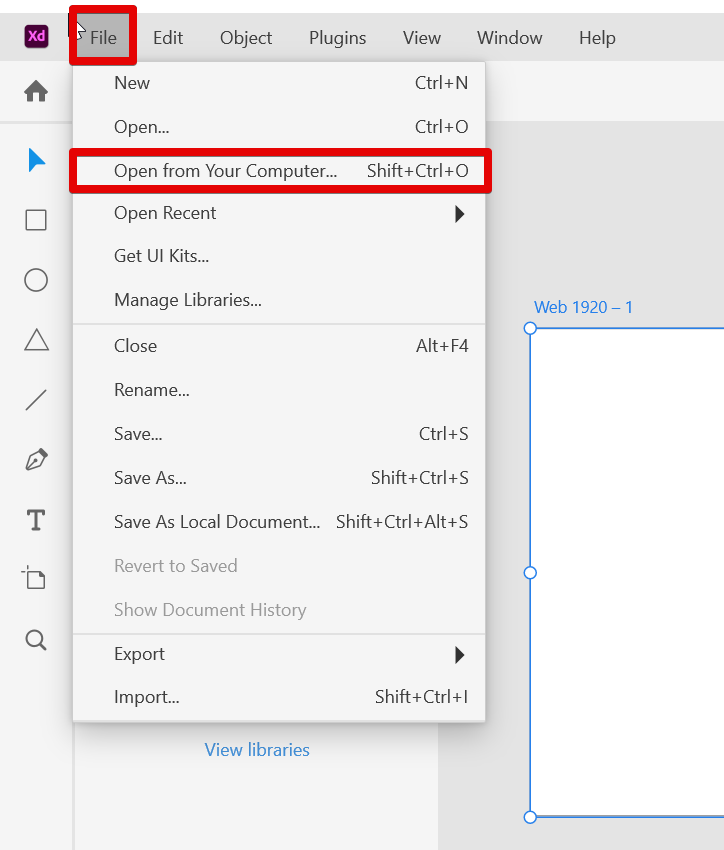The width and height of the screenshot is (724, 850).
Task: Select the Line tool
Action: coord(36,401)
